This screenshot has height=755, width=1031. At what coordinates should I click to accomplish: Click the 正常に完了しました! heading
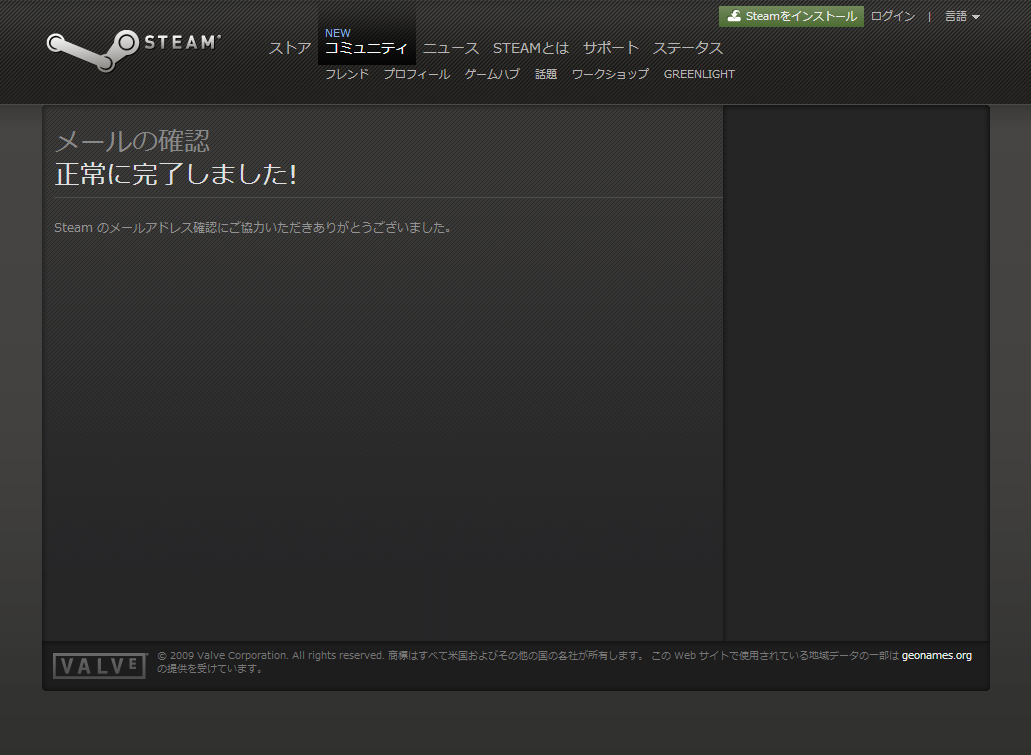pyautogui.click(x=176, y=174)
